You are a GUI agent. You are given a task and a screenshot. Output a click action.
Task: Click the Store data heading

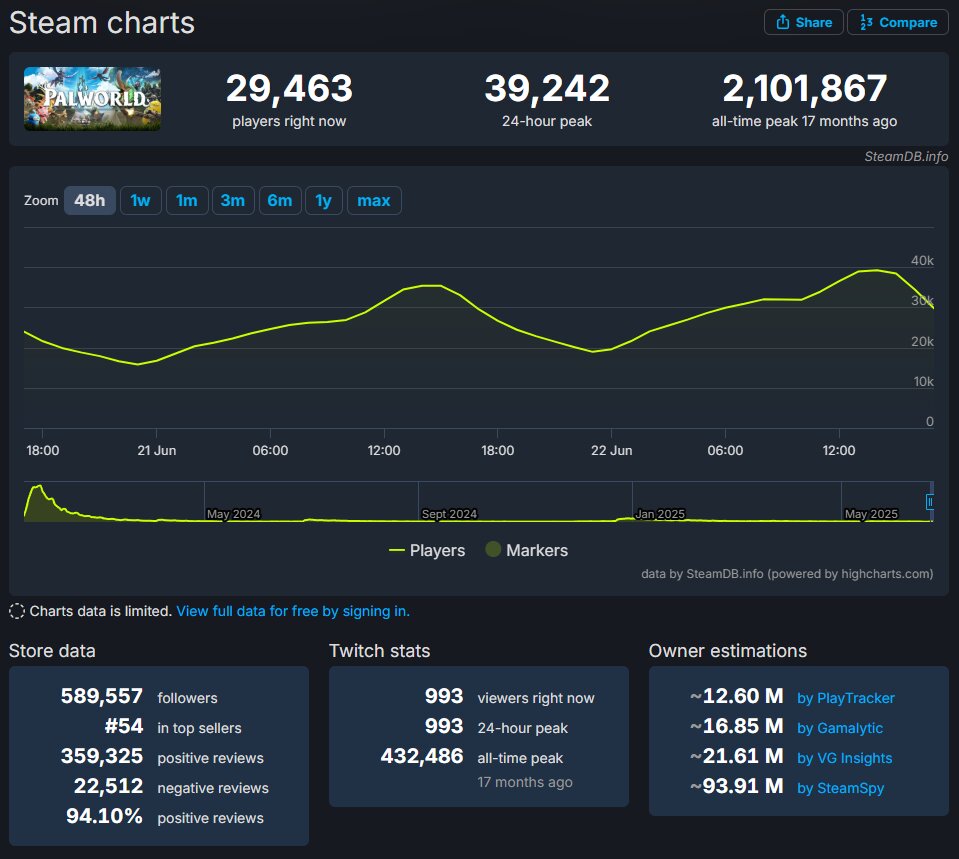53,651
